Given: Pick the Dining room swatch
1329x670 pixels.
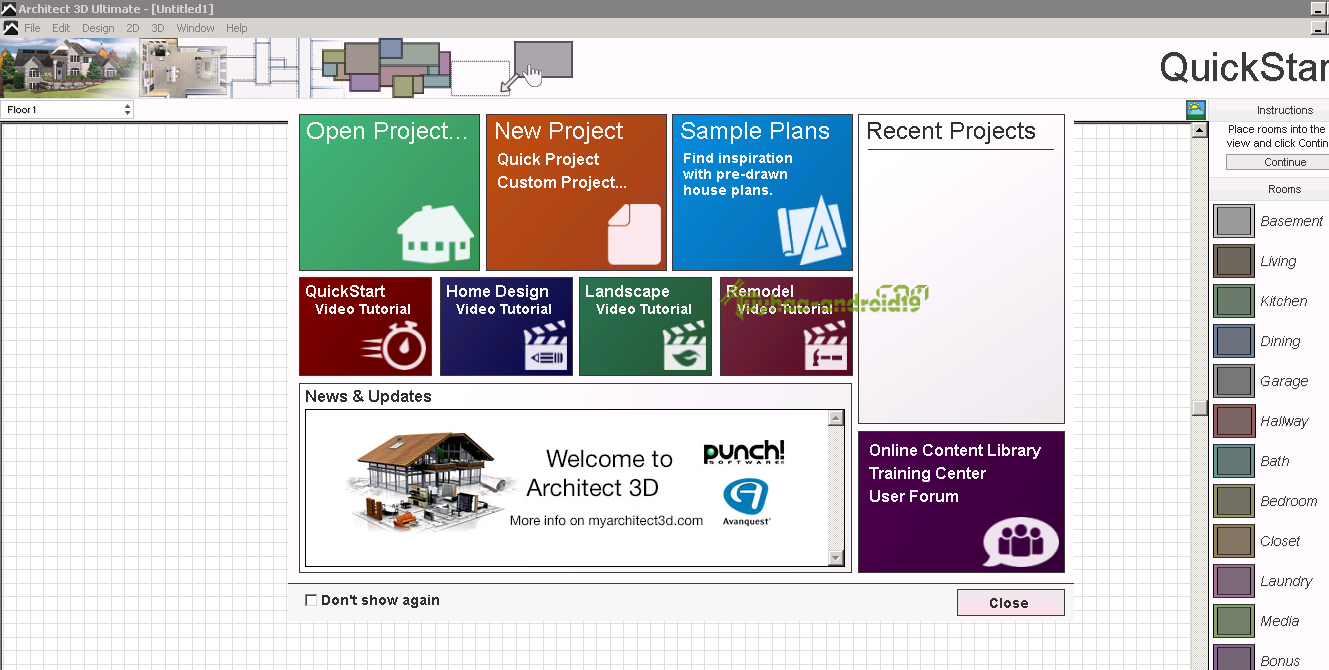Looking at the screenshot, I should pyautogui.click(x=1234, y=341).
